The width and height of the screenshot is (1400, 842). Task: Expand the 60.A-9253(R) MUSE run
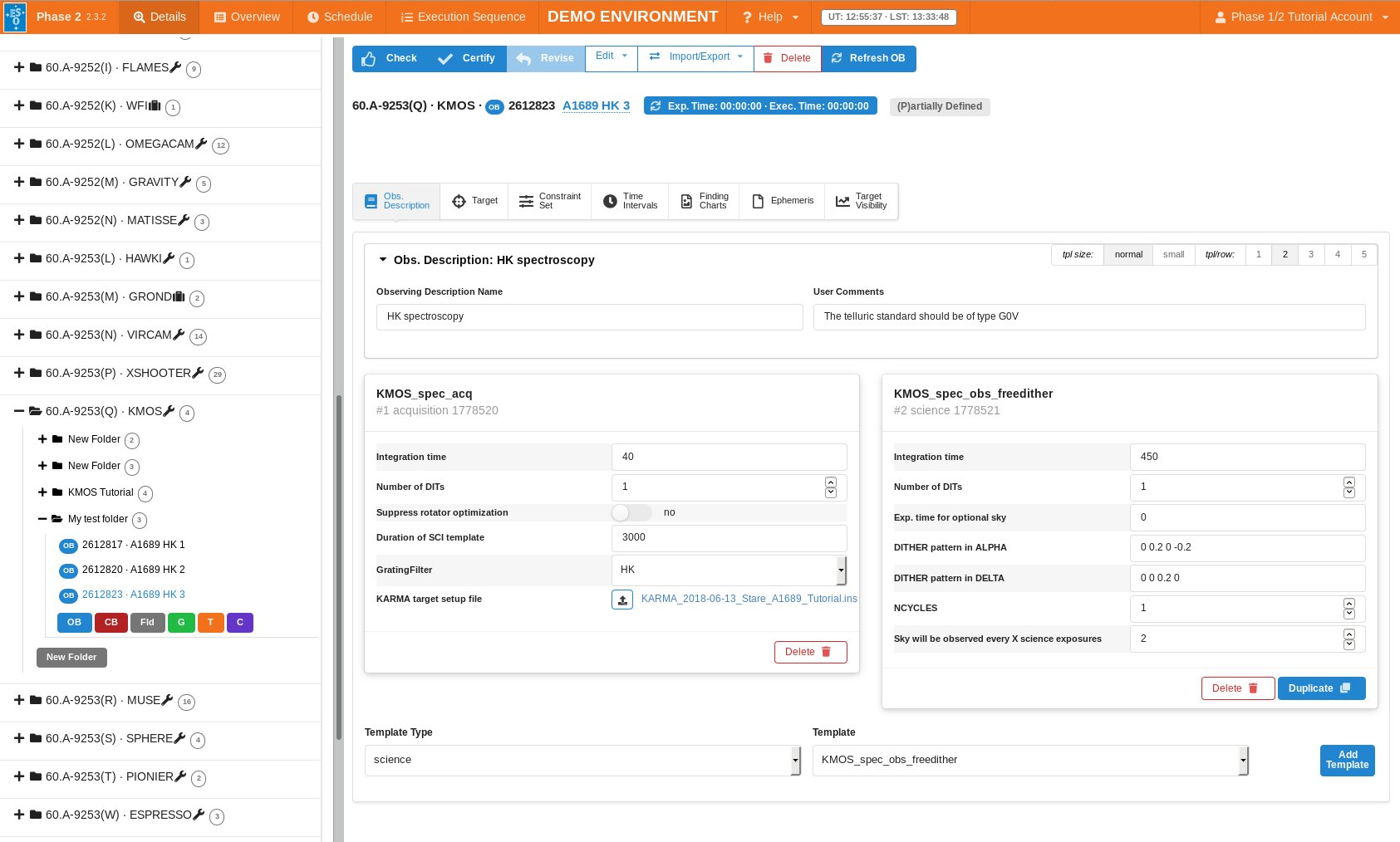coord(19,700)
